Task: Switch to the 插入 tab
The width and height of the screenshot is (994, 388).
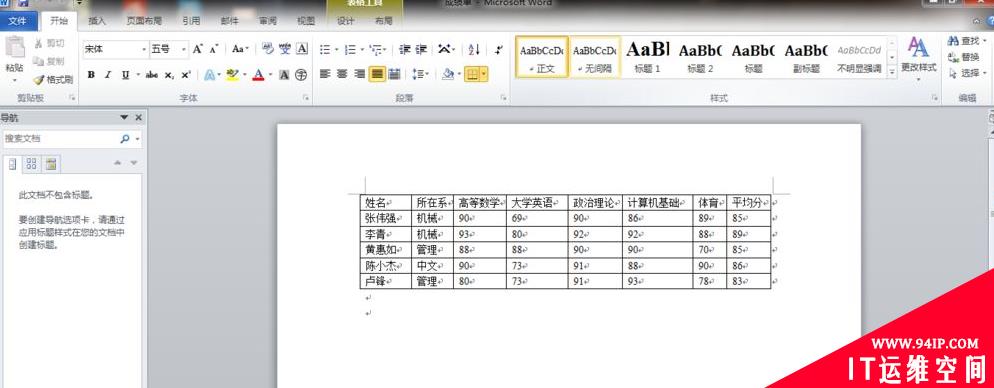Action: click(x=97, y=21)
